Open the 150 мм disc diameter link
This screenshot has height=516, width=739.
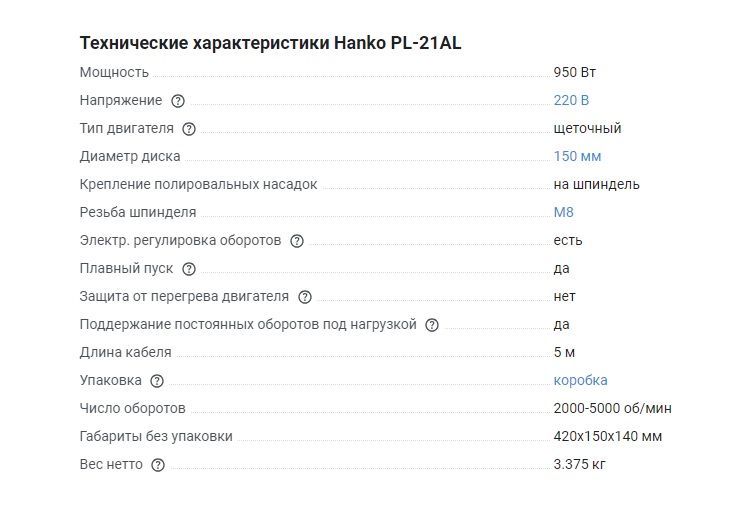577,156
